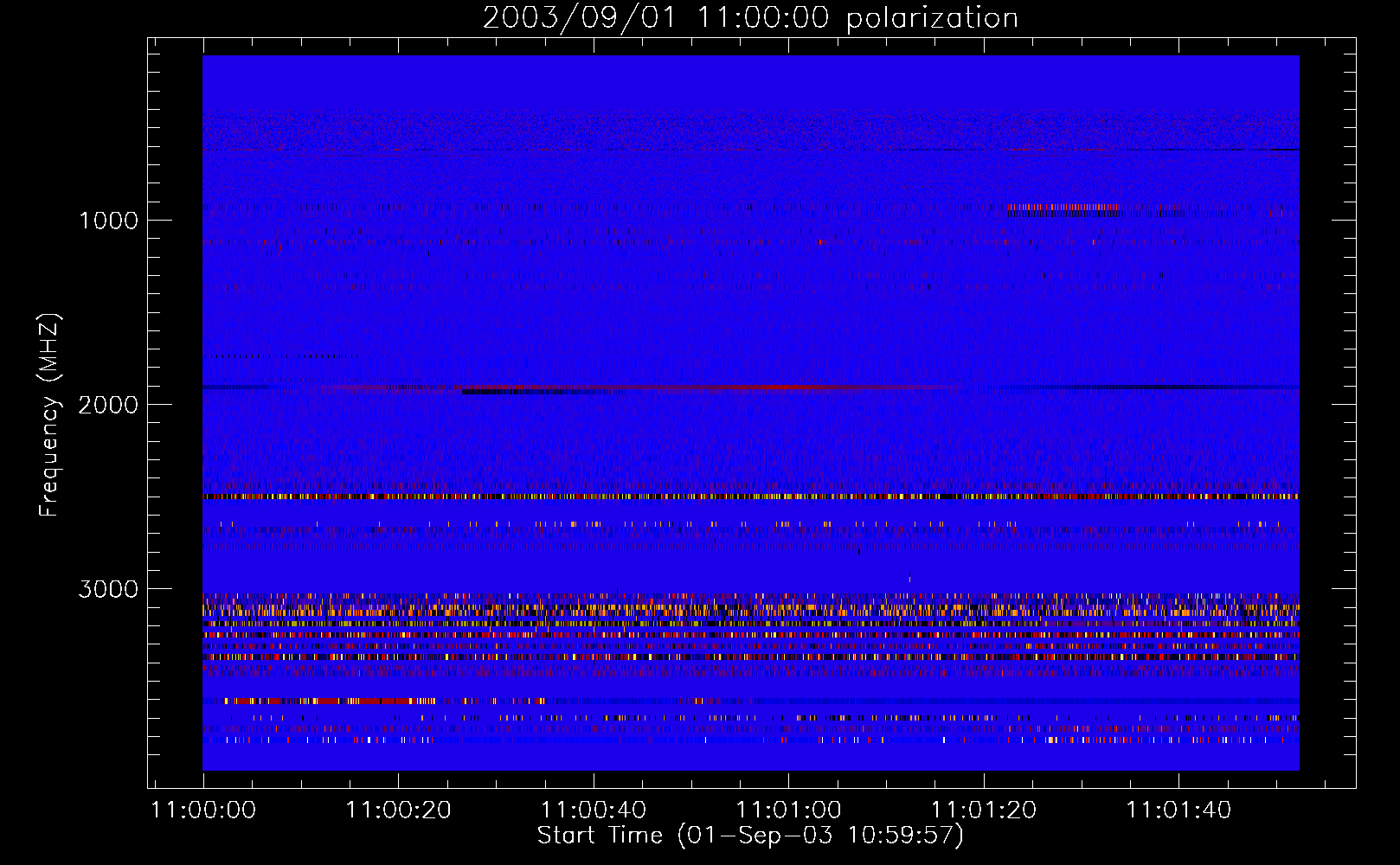Click the plot title '2003/09/01 11:00:00 polarization'
This screenshot has width=1400, height=865.
click(750, 18)
